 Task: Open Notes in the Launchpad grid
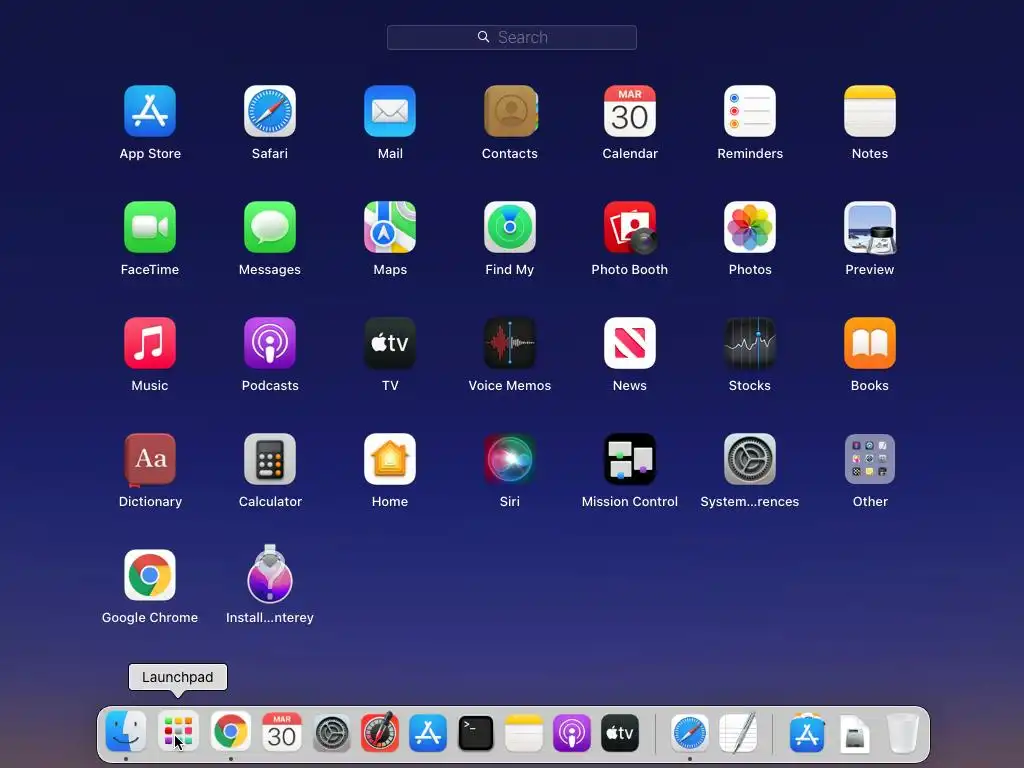point(870,111)
